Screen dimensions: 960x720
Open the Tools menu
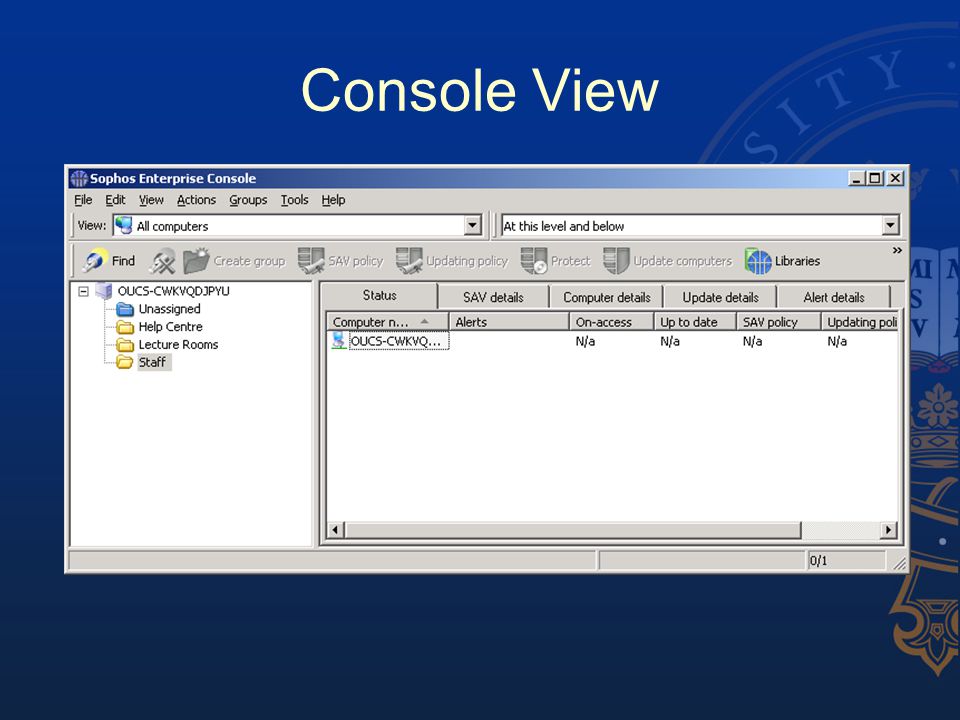coord(294,200)
